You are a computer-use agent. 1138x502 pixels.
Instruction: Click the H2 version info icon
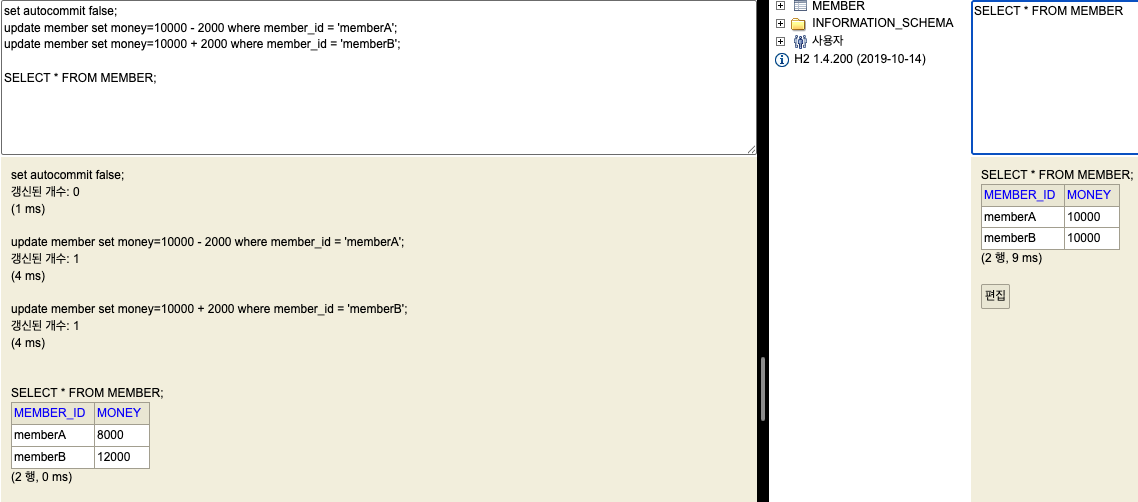[782, 59]
